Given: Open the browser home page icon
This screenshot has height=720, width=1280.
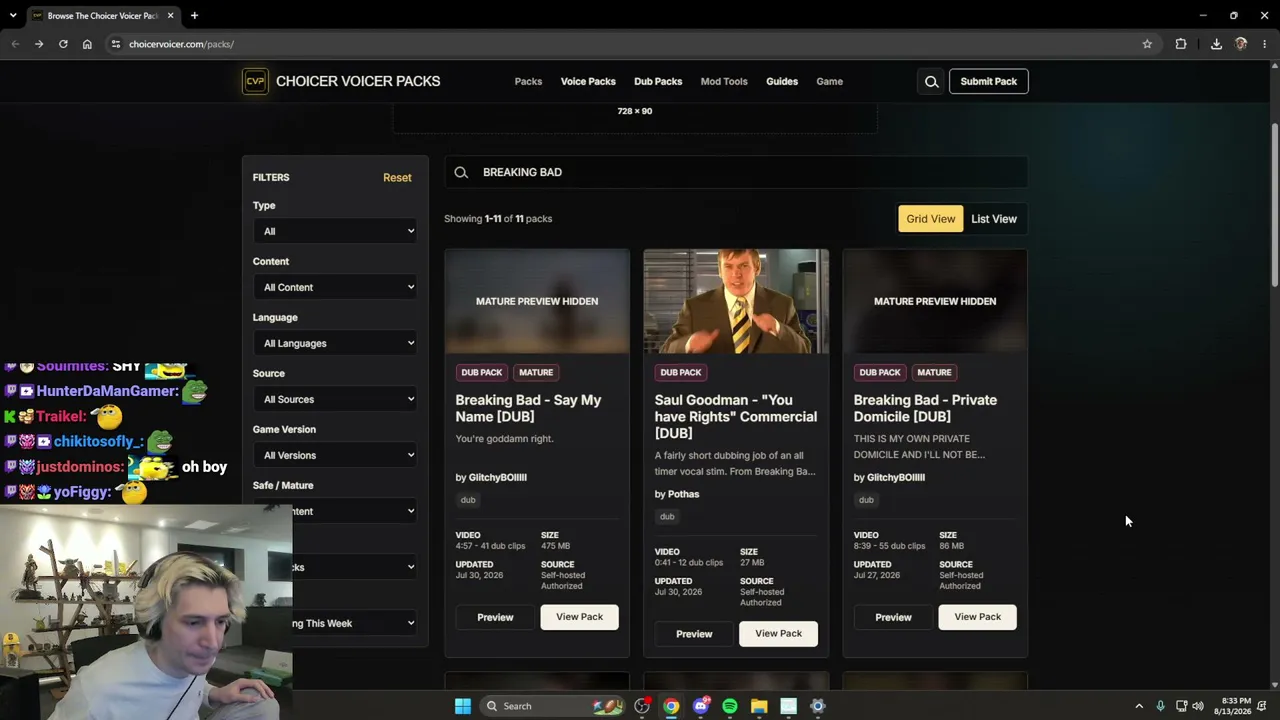Looking at the screenshot, I should (x=87, y=44).
